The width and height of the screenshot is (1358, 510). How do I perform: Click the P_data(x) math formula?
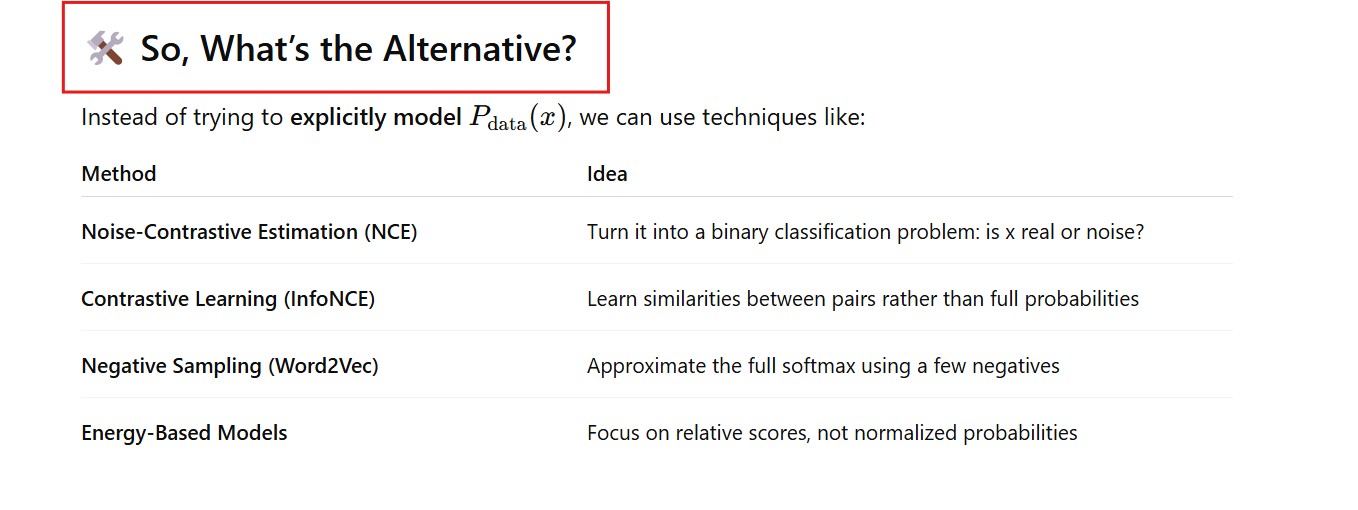pyautogui.click(x=518, y=118)
